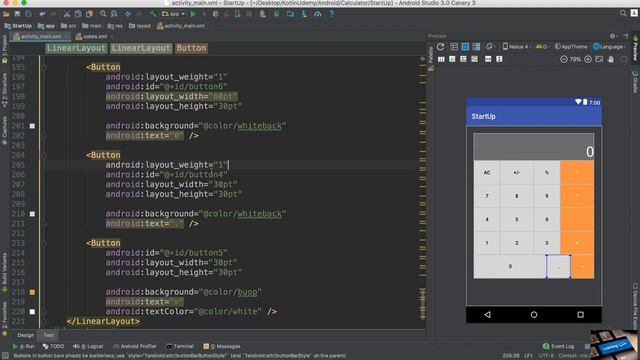Viewport: 640px width, 360px height.
Task: Click the Copy icon in toolbar
Action: tap(78, 14)
